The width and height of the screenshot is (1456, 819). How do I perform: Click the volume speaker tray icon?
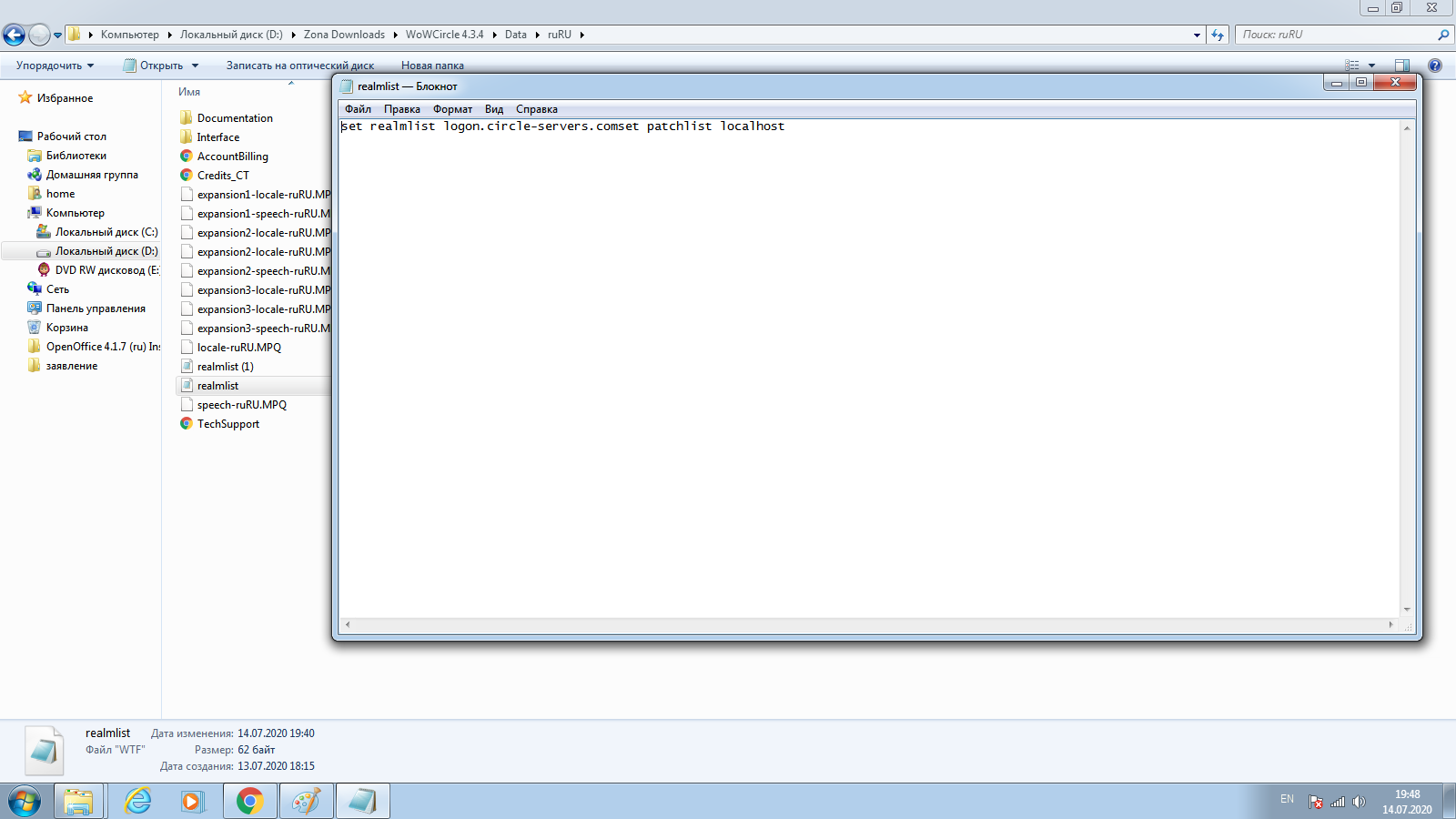click(x=1359, y=802)
